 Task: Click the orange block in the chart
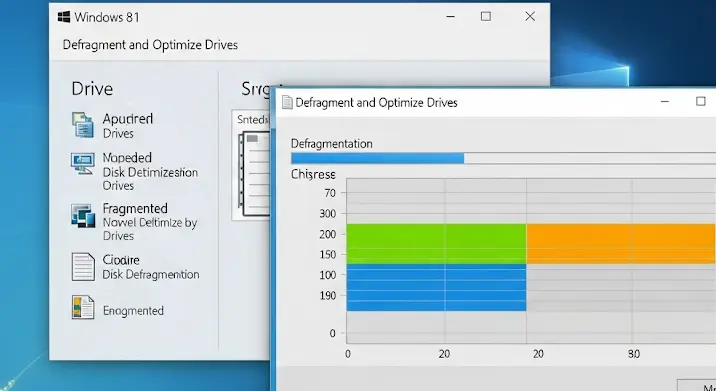[621, 243]
